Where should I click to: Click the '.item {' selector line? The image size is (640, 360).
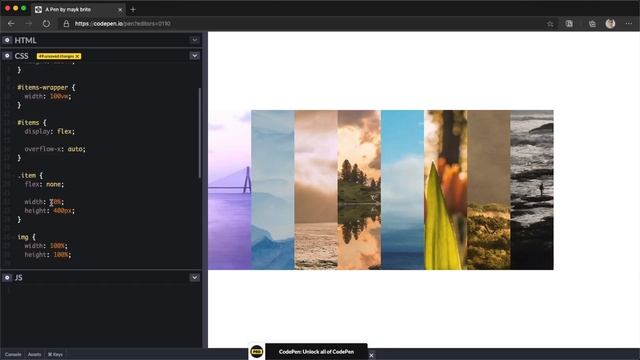[30, 176]
